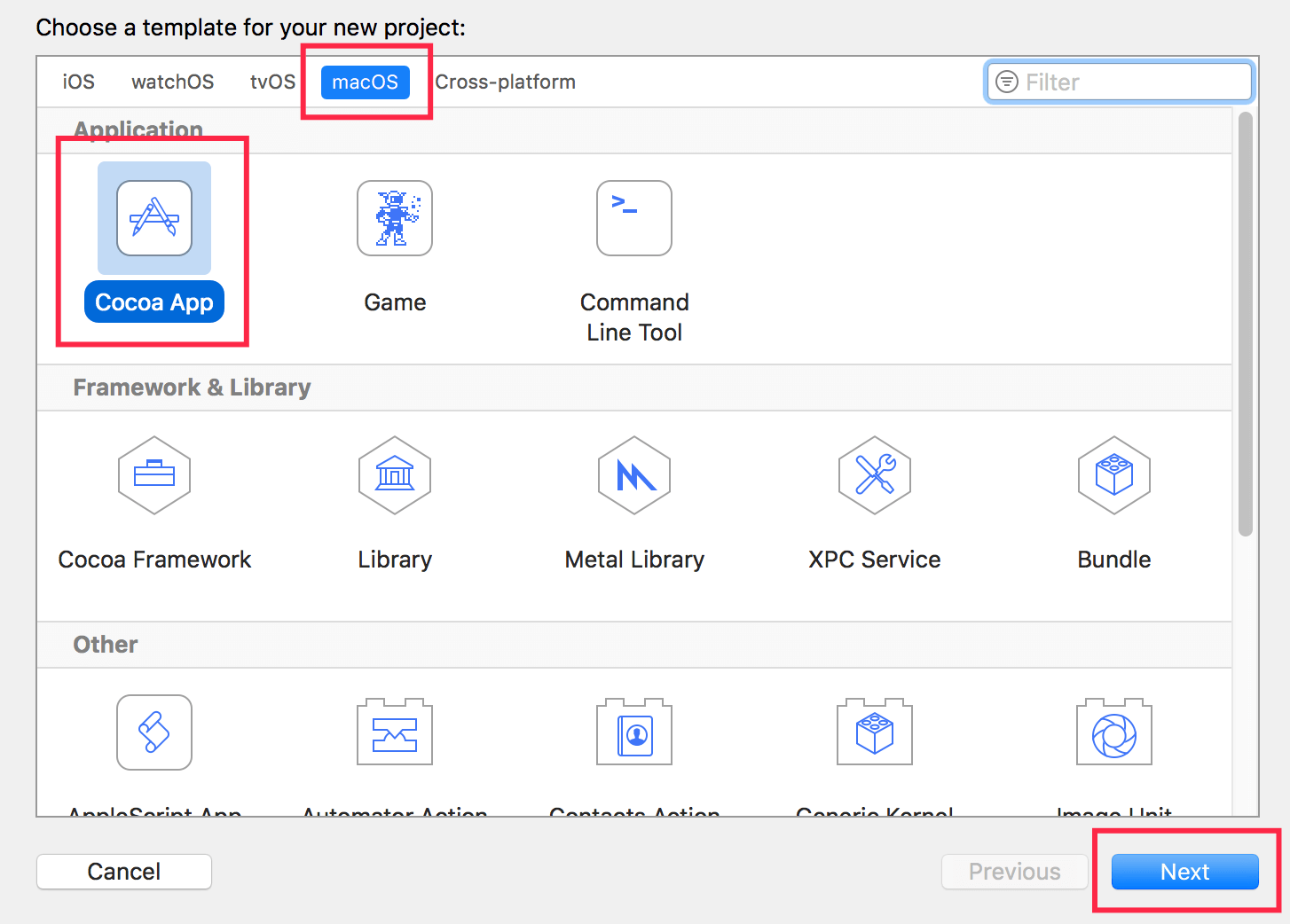This screenshot has width=1290, height=924.
Task: Switch to the tvOS tab
Action: (x=272, y=82)
